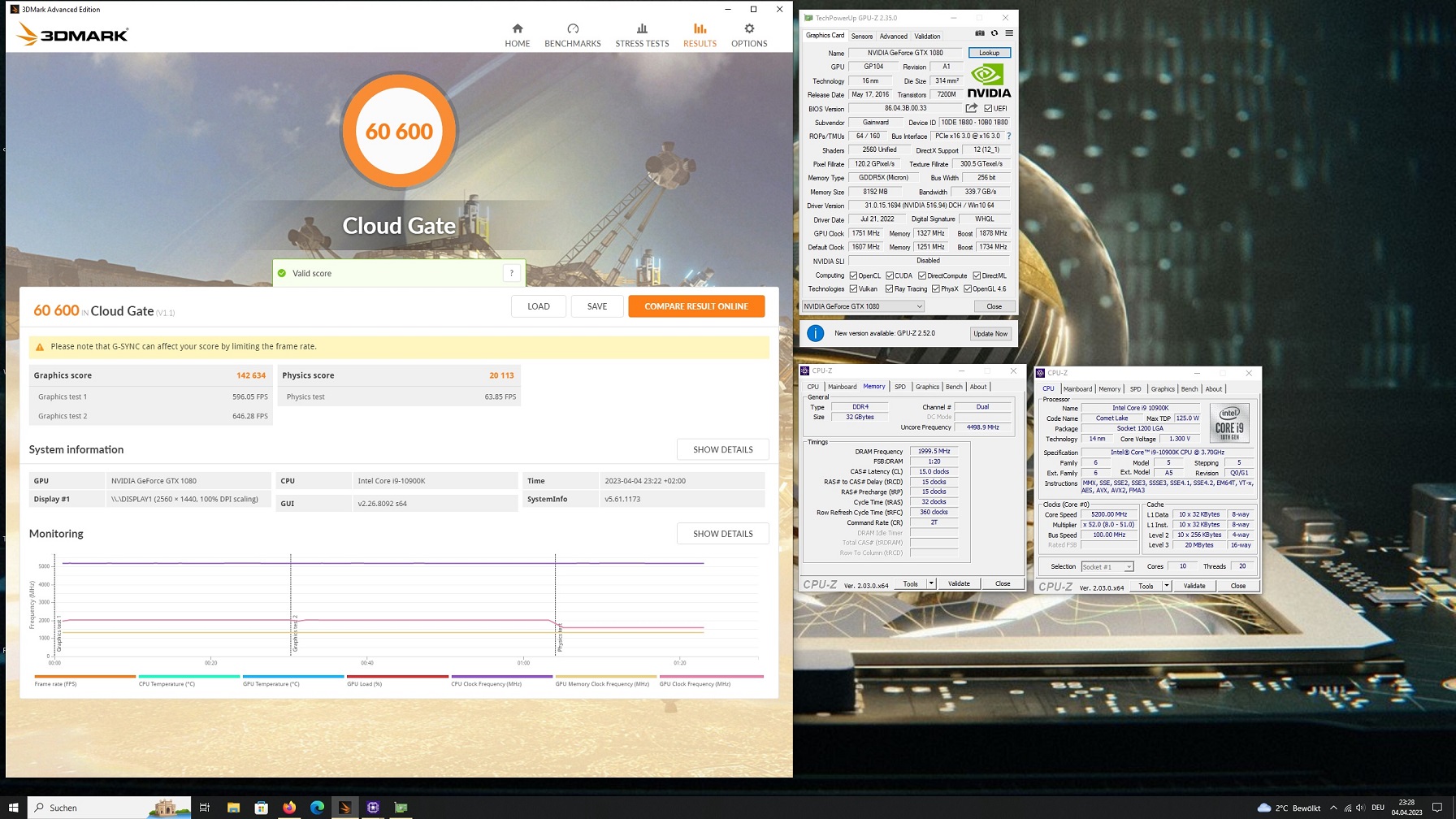Switch to the Advanced tab in GPU-Z
The width and height of the screenshot is (1456, 819).
point(894,36)
